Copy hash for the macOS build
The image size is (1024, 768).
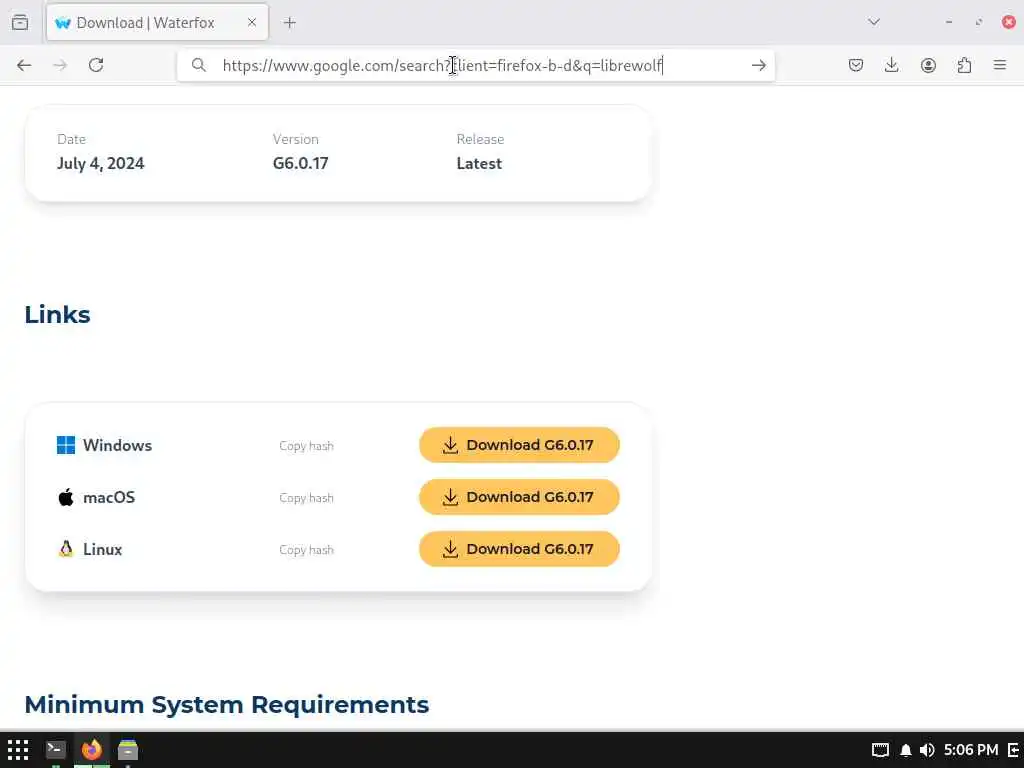306,498
